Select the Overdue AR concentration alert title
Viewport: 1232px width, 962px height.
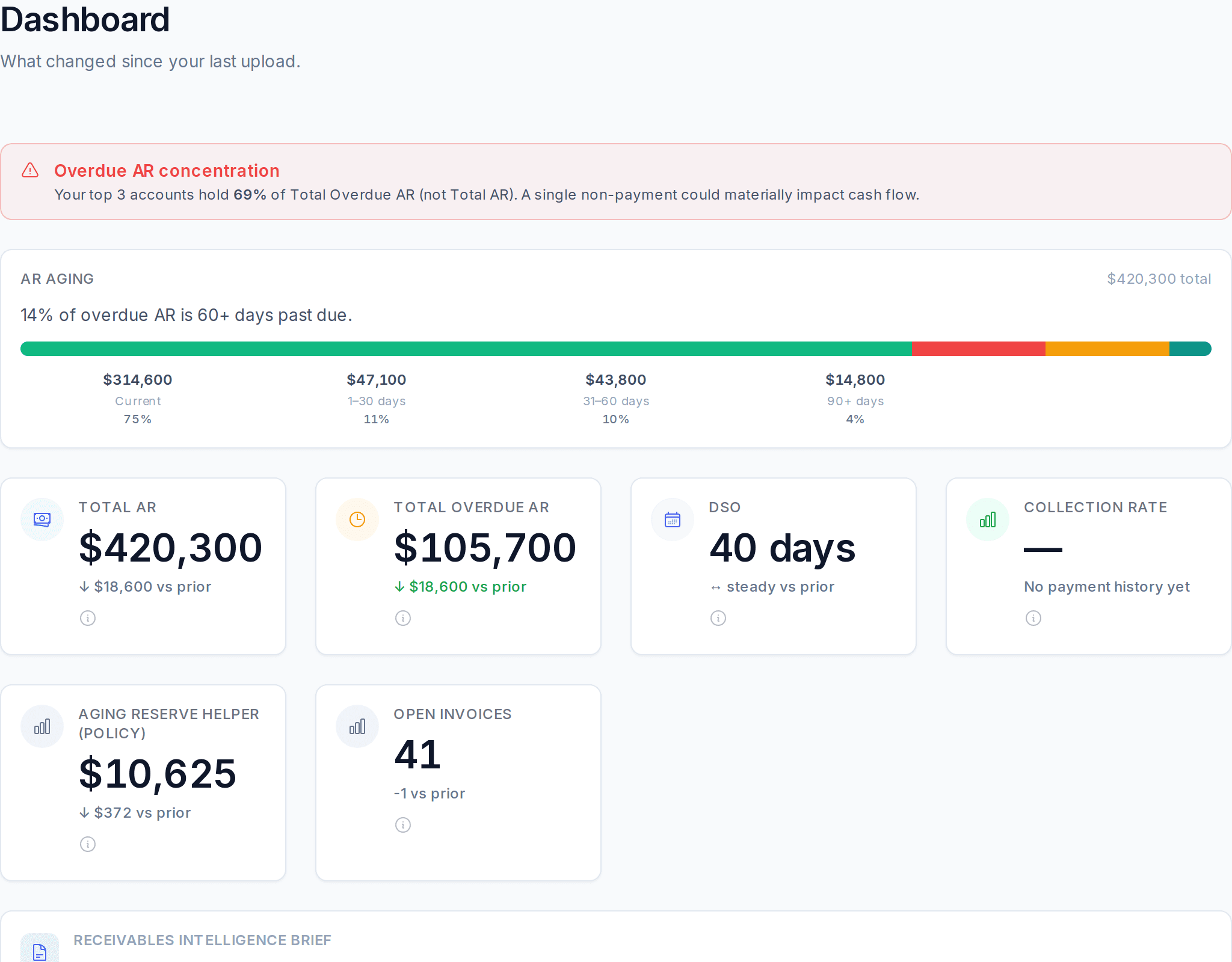[x=167, y=171]
